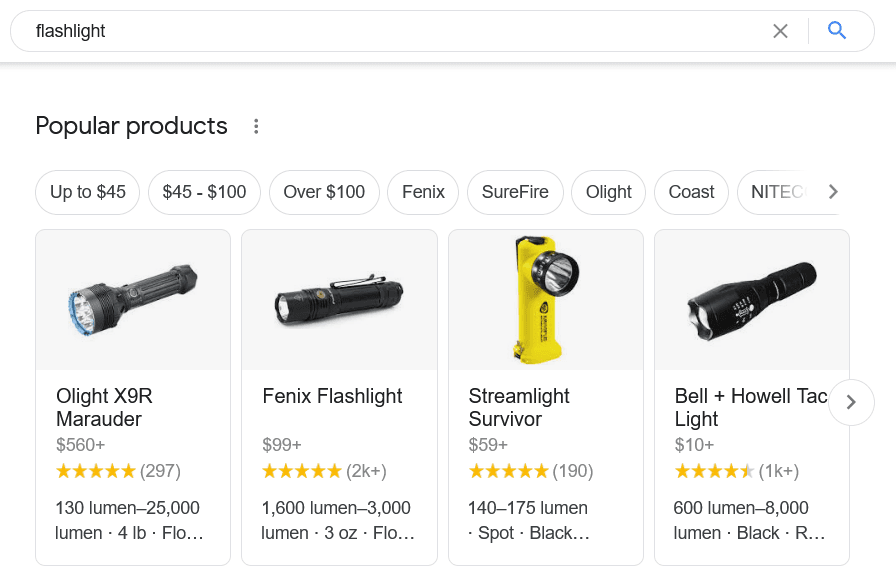Image resolution: width=896 pixels, height=586 pixels.
Task: Select the SureFire brand filter
Action: [515, 192]
